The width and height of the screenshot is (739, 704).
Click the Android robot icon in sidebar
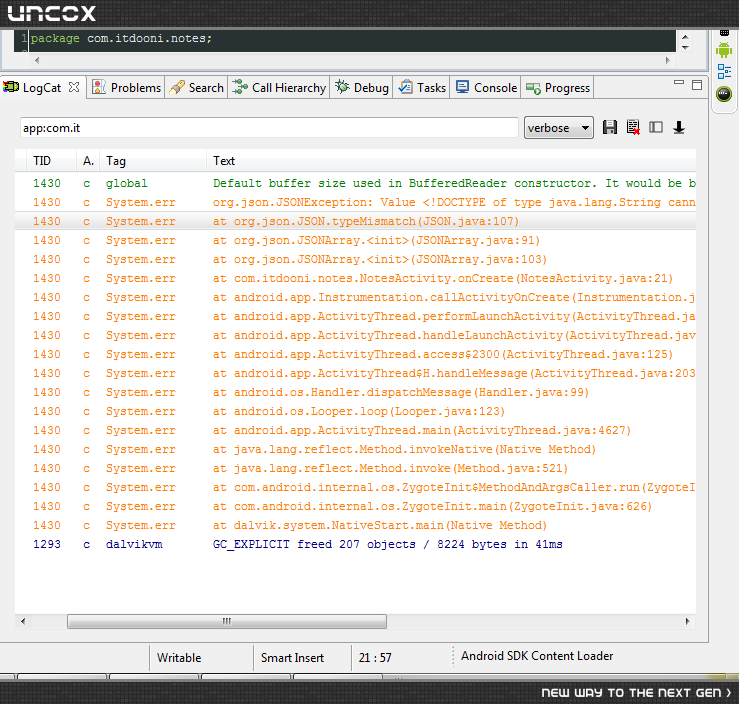click(724, 49)
